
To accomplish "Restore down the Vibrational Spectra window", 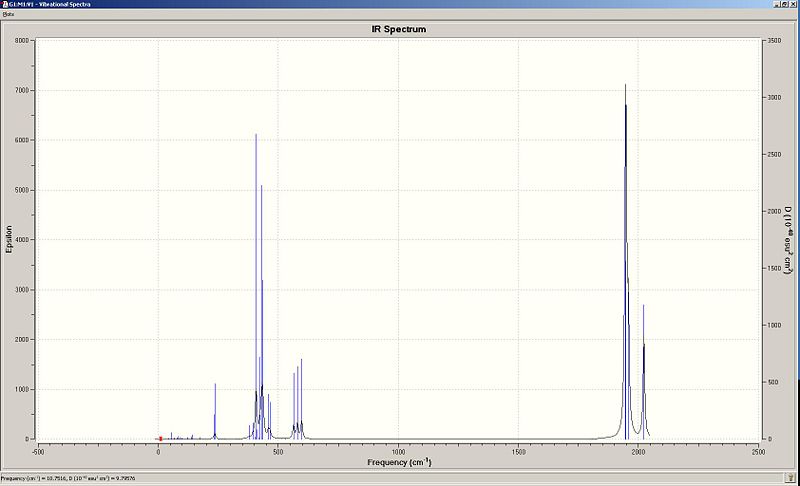I will (786, 4).
